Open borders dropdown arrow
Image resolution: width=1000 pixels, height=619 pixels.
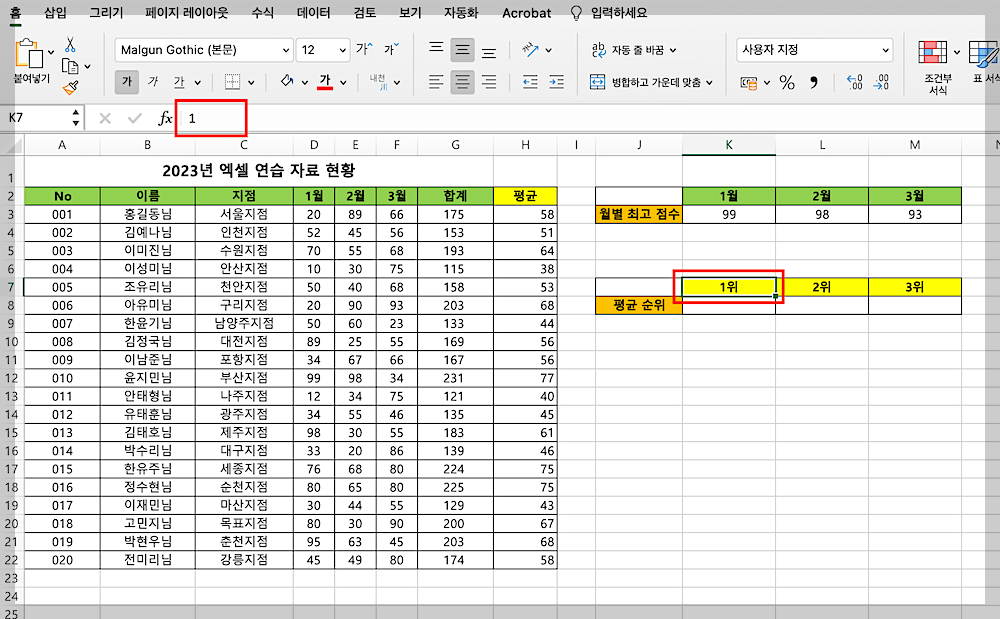point(251,82)
